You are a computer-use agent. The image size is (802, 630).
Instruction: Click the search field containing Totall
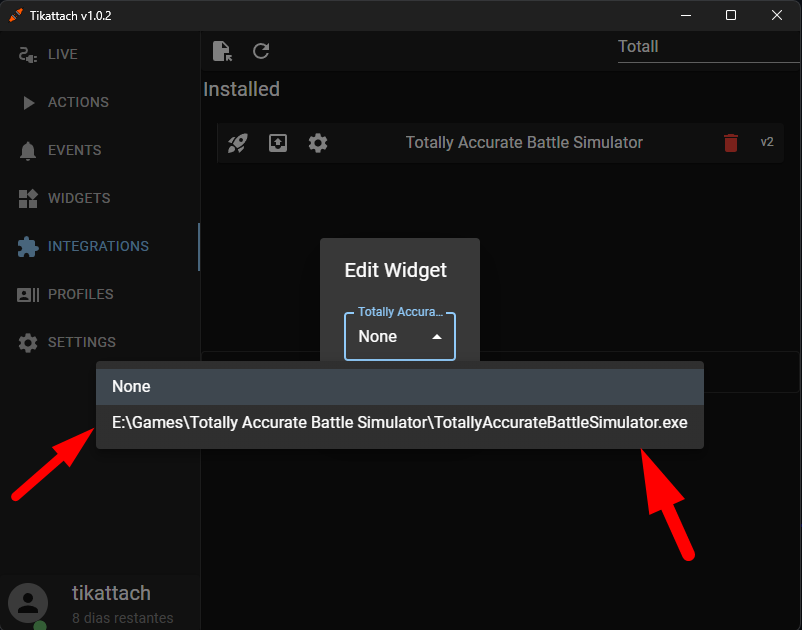[x=708, y=47]
